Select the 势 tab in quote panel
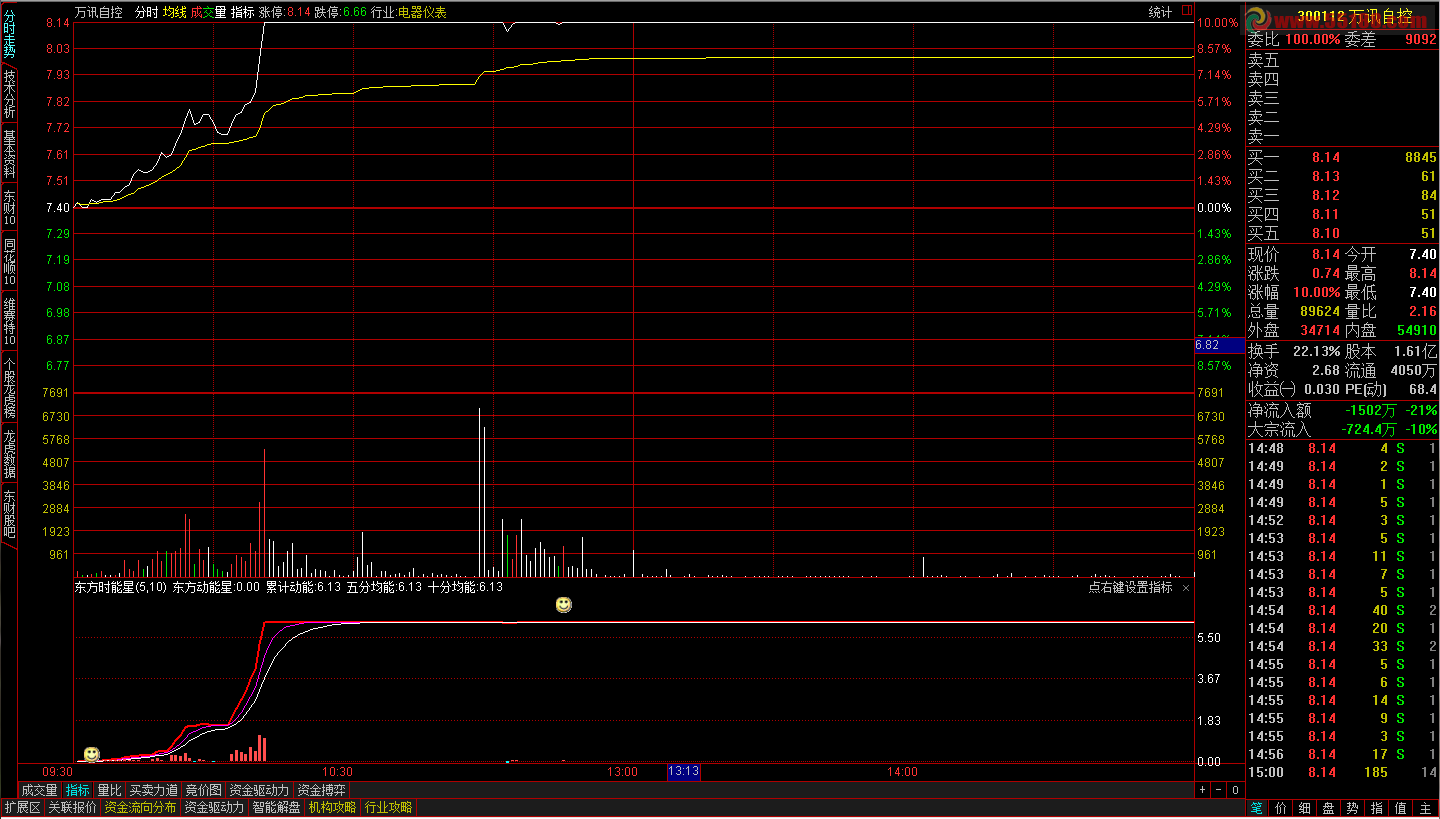Screen dimensions: 1440x819 [1353, 808]
